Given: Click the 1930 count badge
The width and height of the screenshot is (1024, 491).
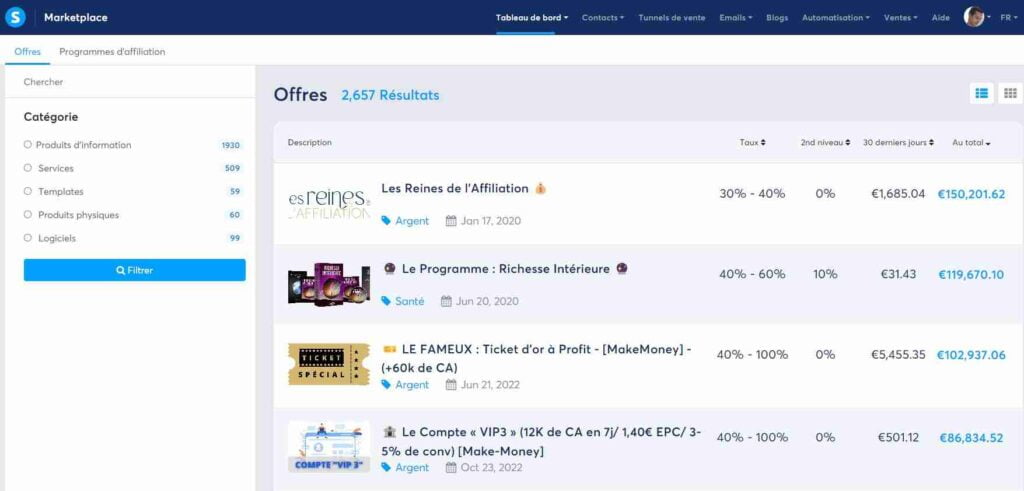Looking at the screenshot, I should tap(231, 145).
